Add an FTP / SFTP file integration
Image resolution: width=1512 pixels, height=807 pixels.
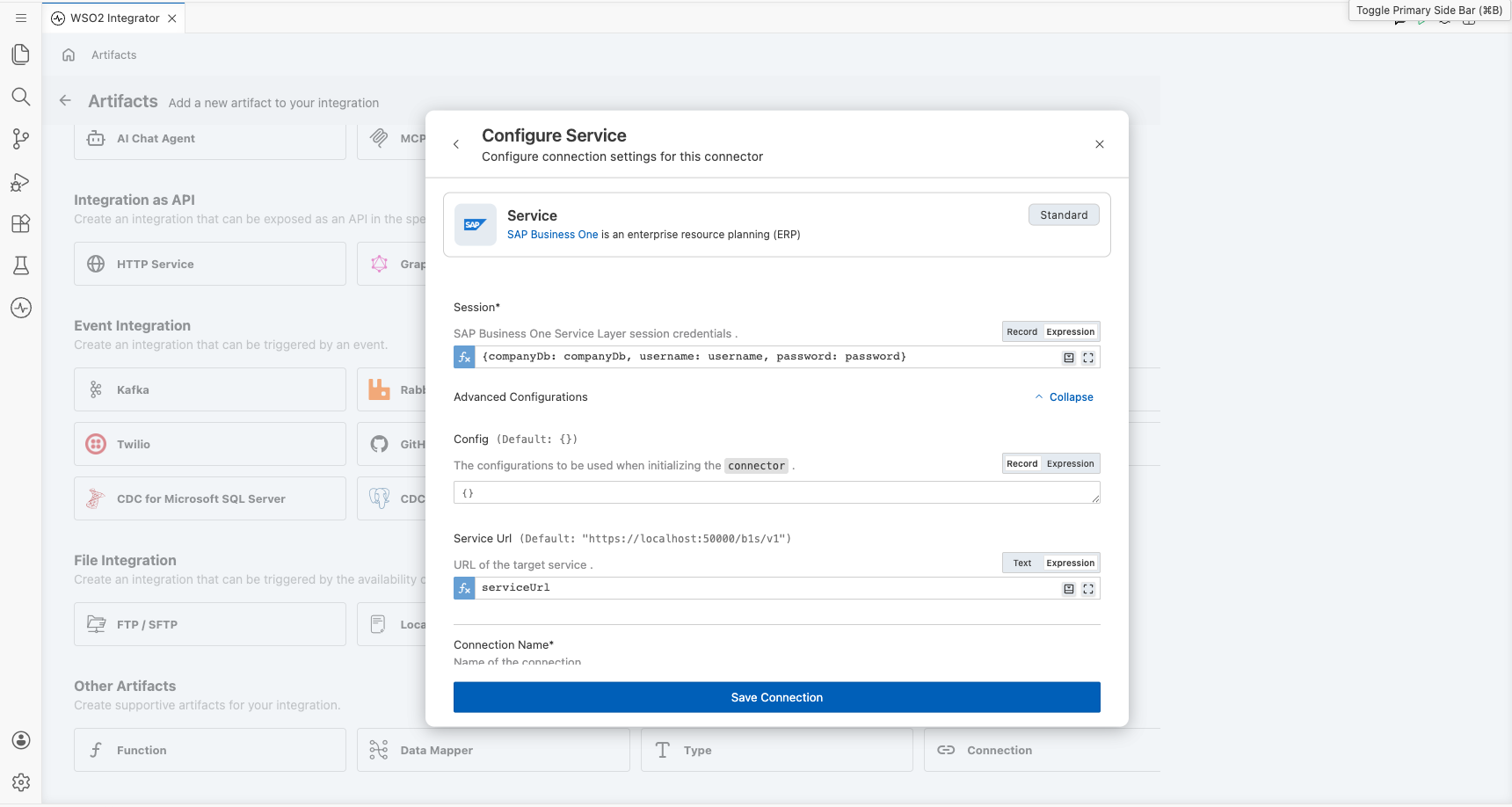(210, 624)
